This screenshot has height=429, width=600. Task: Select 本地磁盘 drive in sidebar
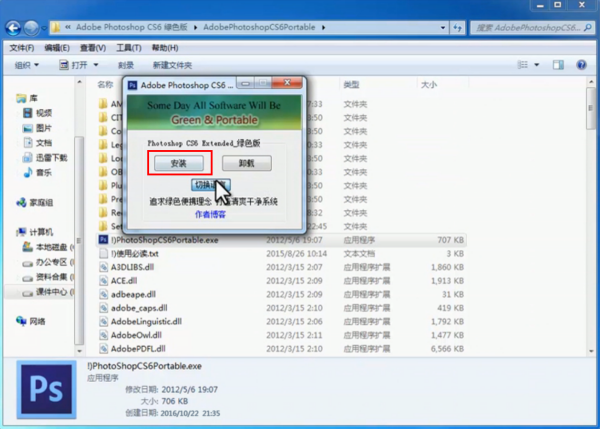pos(48,247)
